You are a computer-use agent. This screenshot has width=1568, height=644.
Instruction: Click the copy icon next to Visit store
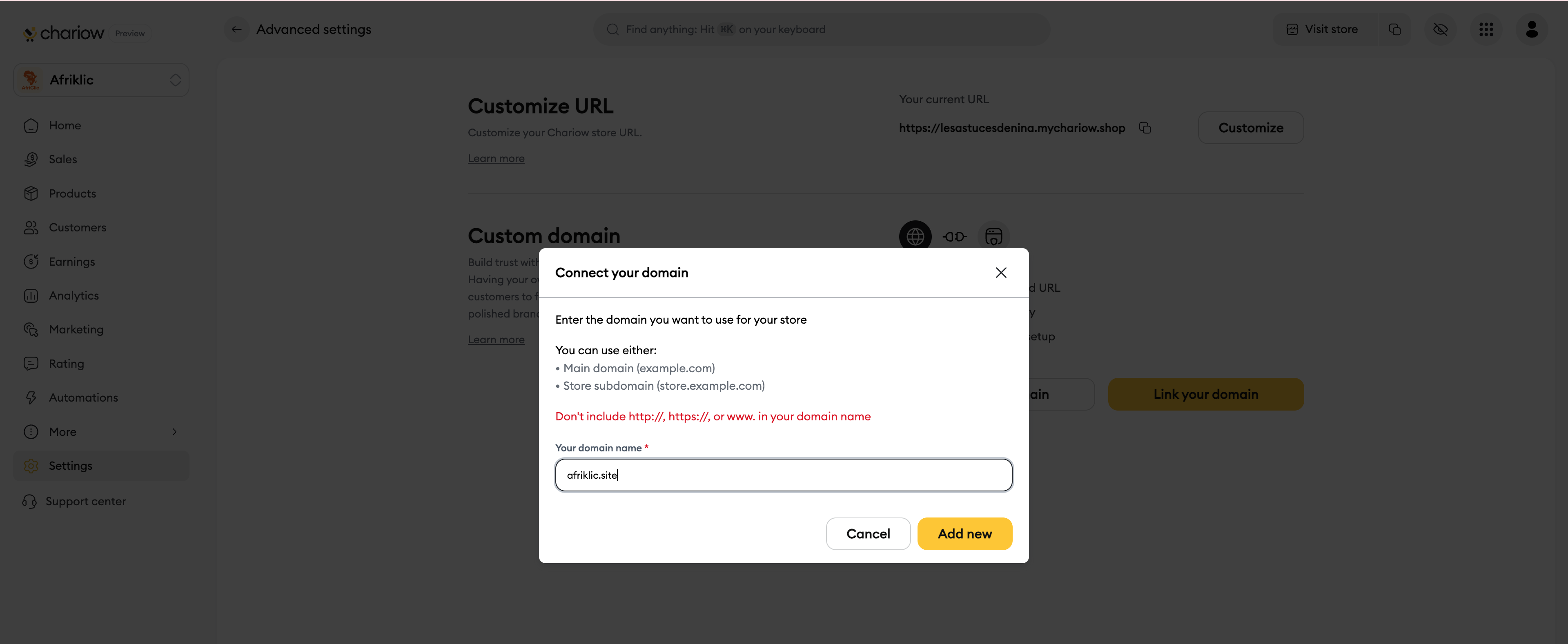pos(1394,29)
